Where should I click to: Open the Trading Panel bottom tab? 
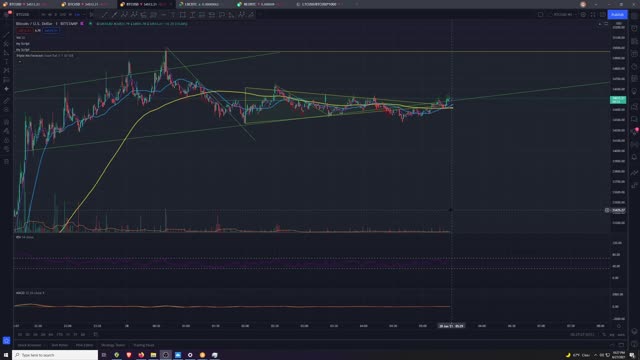[144, 345]
